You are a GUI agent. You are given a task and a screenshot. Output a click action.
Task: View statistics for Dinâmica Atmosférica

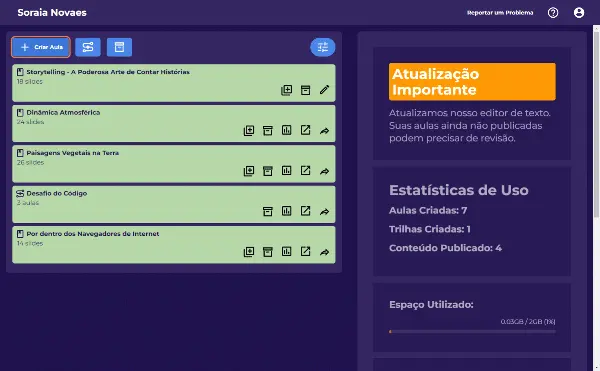click(x=287, y=130)
